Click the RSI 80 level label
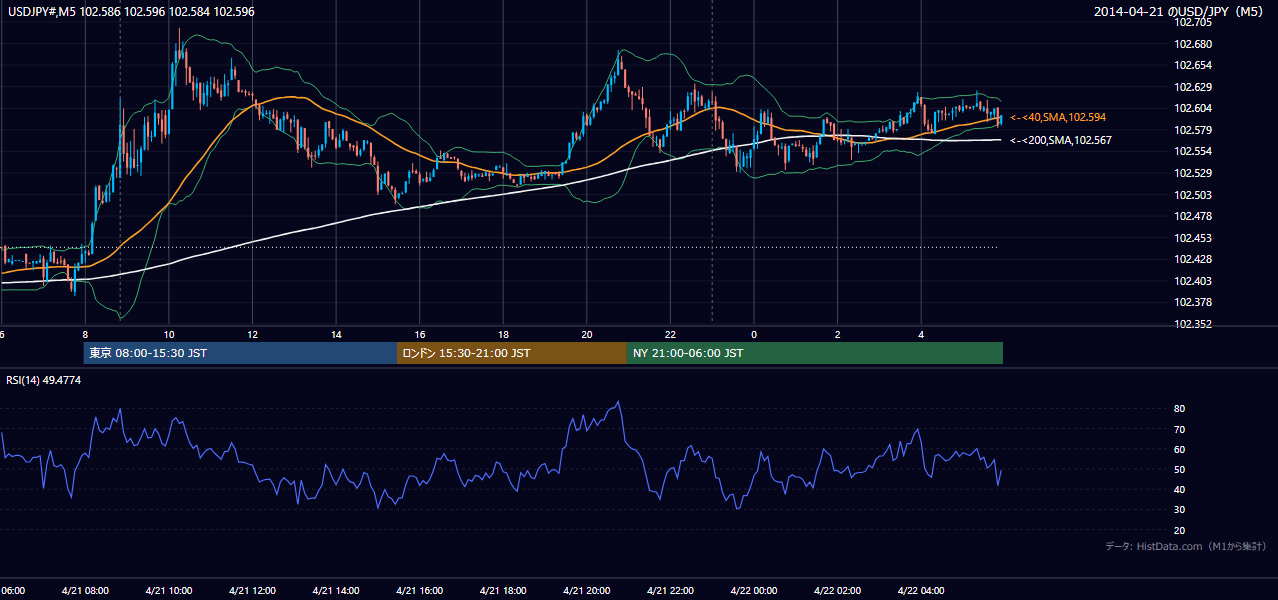The image size is (1278, 600). pyautogui.click(x=1180, y=409)
